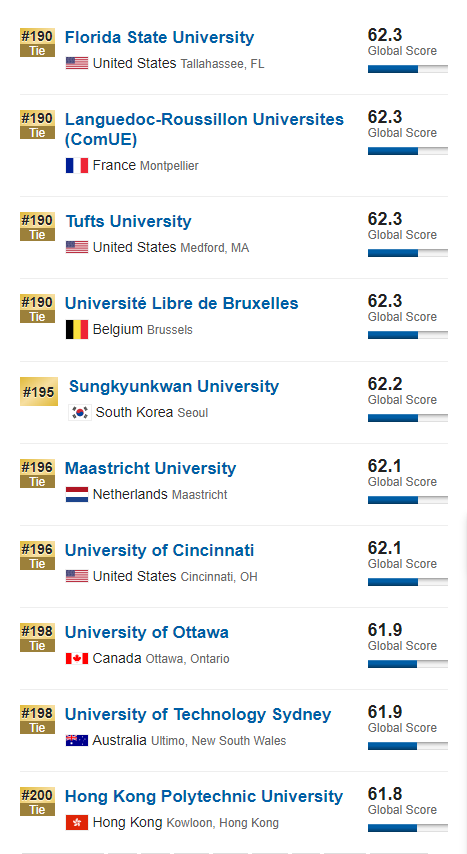
Task: Open Université Libre de Bruxelles link
Action: tap(181, 303)
